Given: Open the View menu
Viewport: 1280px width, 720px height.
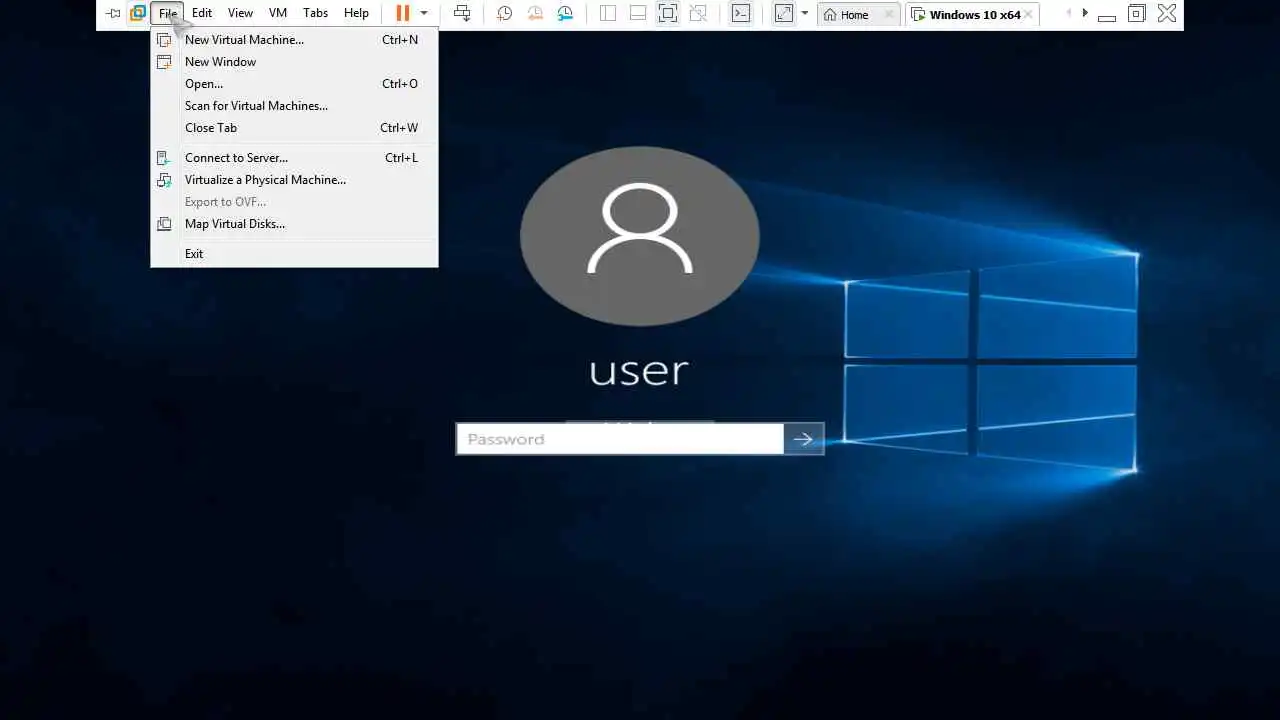Looking at the screenshot, I should (240, 13).
